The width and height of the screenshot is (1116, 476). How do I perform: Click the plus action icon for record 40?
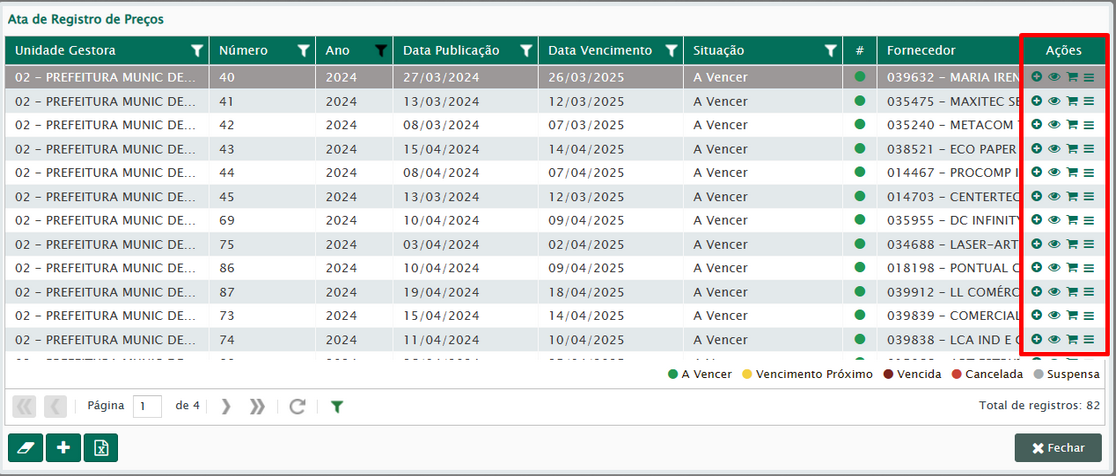1037,76
